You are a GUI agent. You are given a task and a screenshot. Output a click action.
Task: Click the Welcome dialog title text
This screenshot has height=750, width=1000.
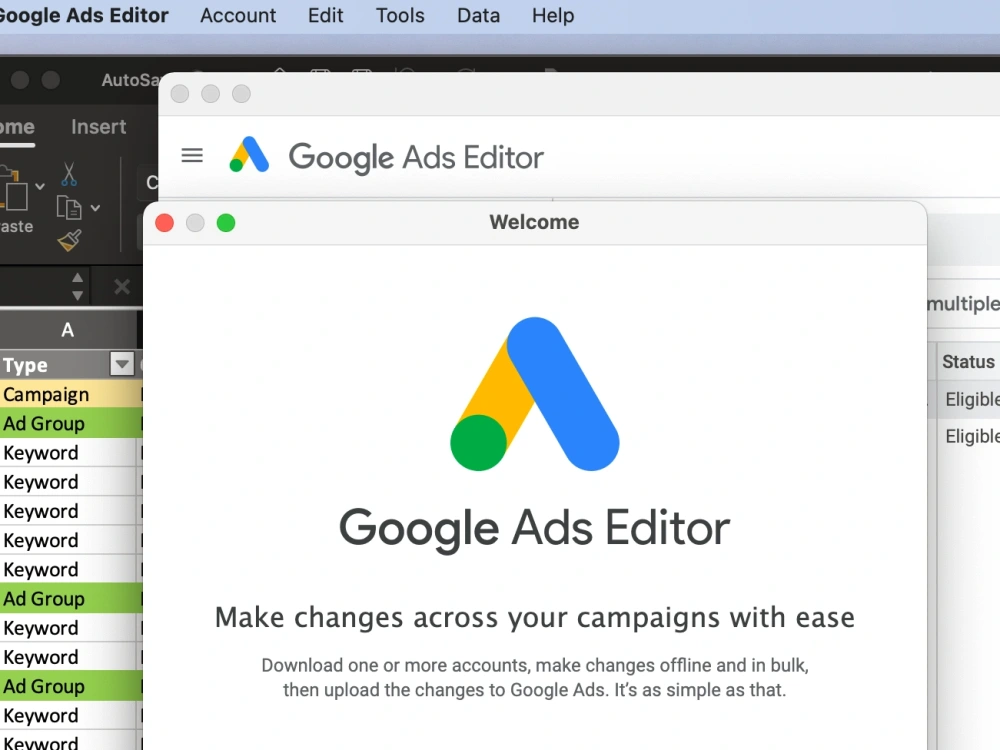pyautogui.click(x=534, y=222)
